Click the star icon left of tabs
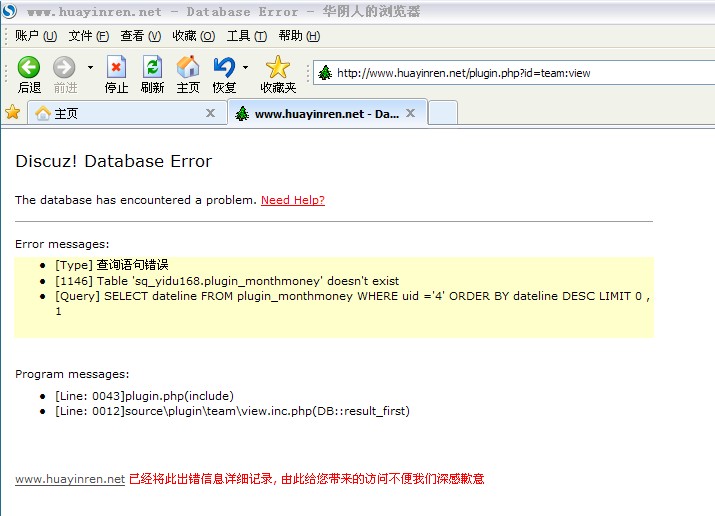The height and width of the screenshot is (516, 715). pyautogui.click(x=13, y=112)
